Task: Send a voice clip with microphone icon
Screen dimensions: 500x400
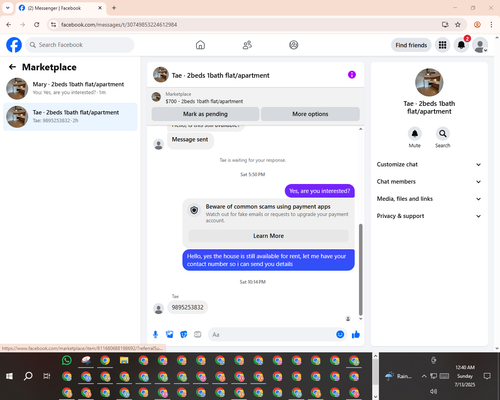Action: click(x=155, y=334)
